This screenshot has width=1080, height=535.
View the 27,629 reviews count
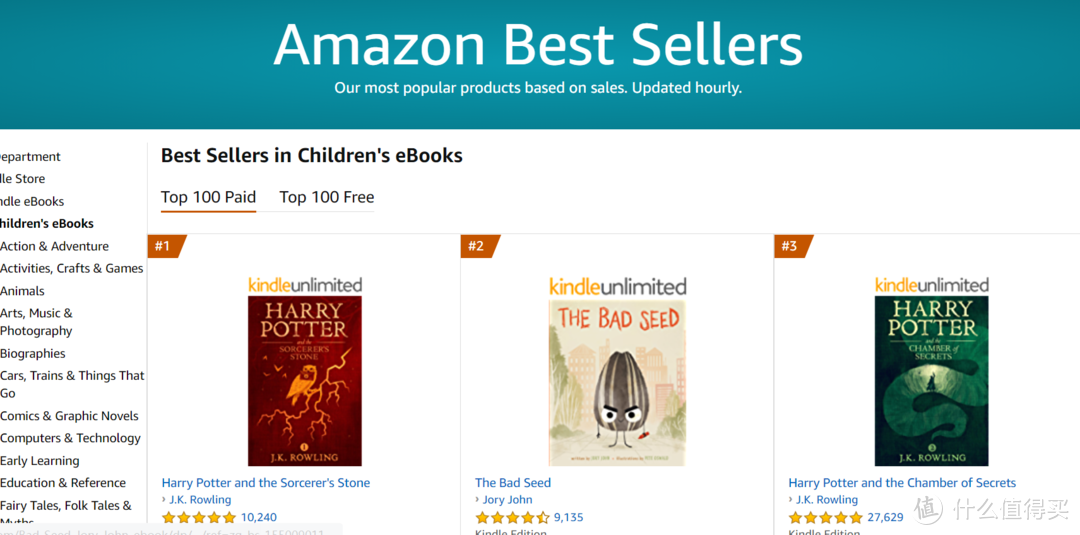(885, 518)
